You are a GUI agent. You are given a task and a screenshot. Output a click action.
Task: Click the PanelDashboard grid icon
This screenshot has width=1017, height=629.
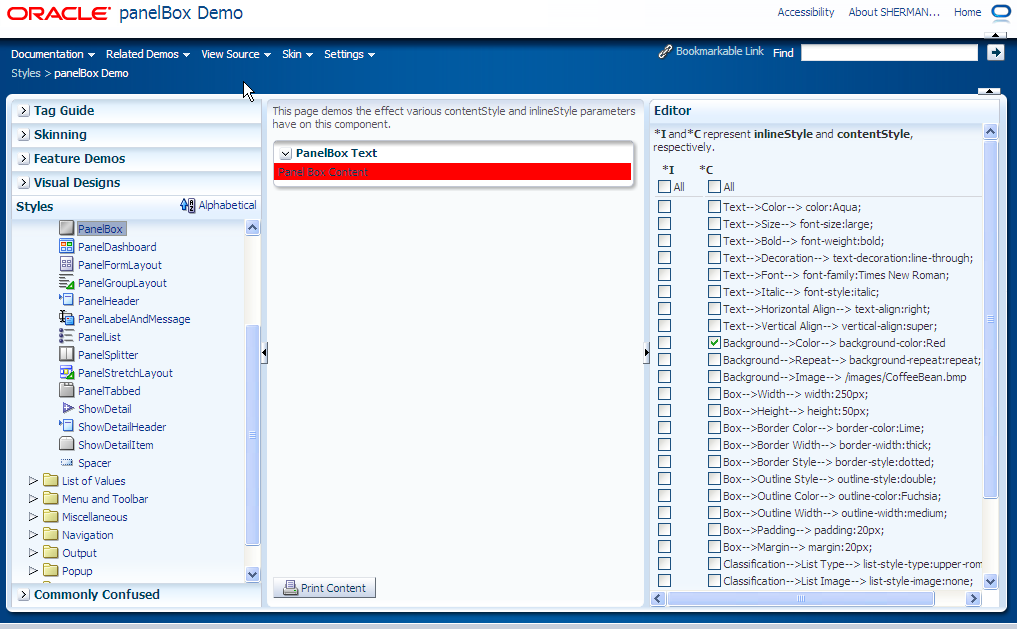(x=66, y=246)
